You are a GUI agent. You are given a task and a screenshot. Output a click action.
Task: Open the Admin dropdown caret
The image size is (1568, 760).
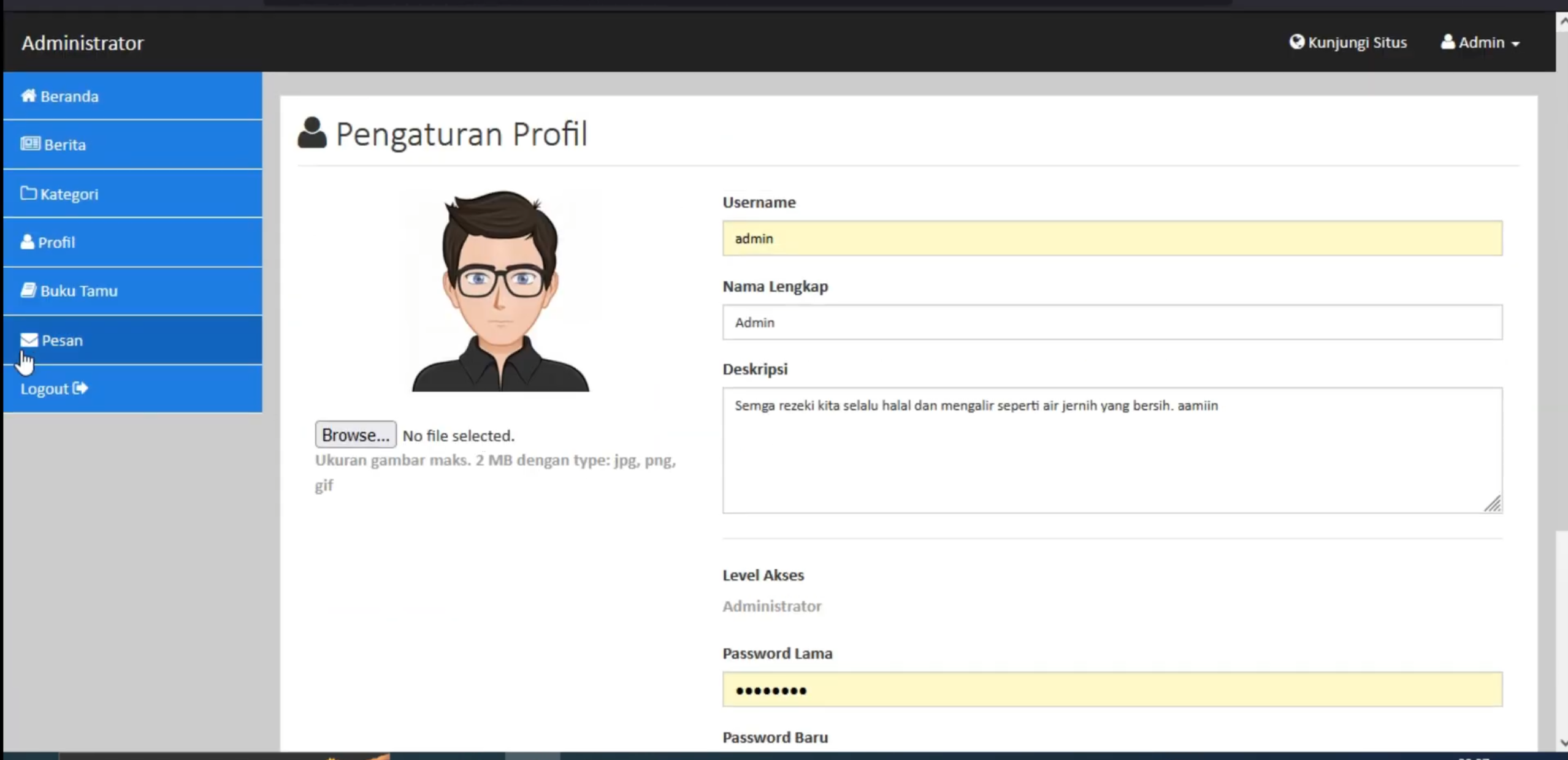1515,44
